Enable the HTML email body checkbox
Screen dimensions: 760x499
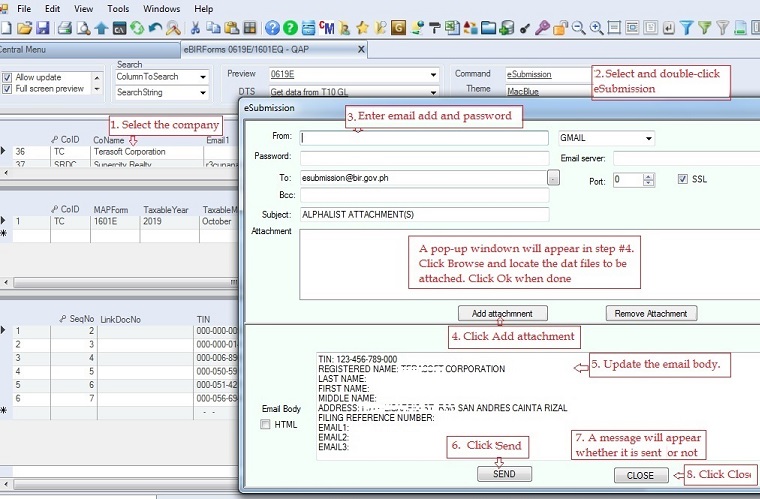[x=265, y=424]
